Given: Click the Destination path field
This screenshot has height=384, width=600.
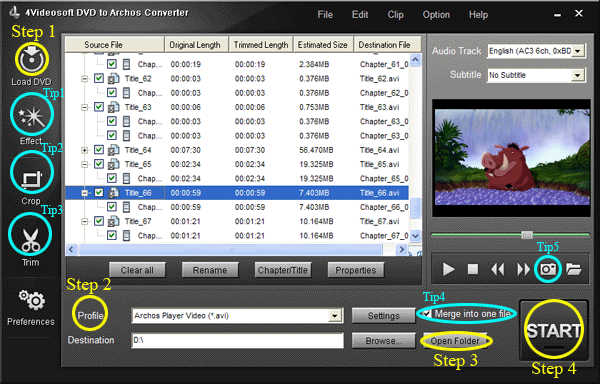Looking at the screenshot, I should 238,340.
